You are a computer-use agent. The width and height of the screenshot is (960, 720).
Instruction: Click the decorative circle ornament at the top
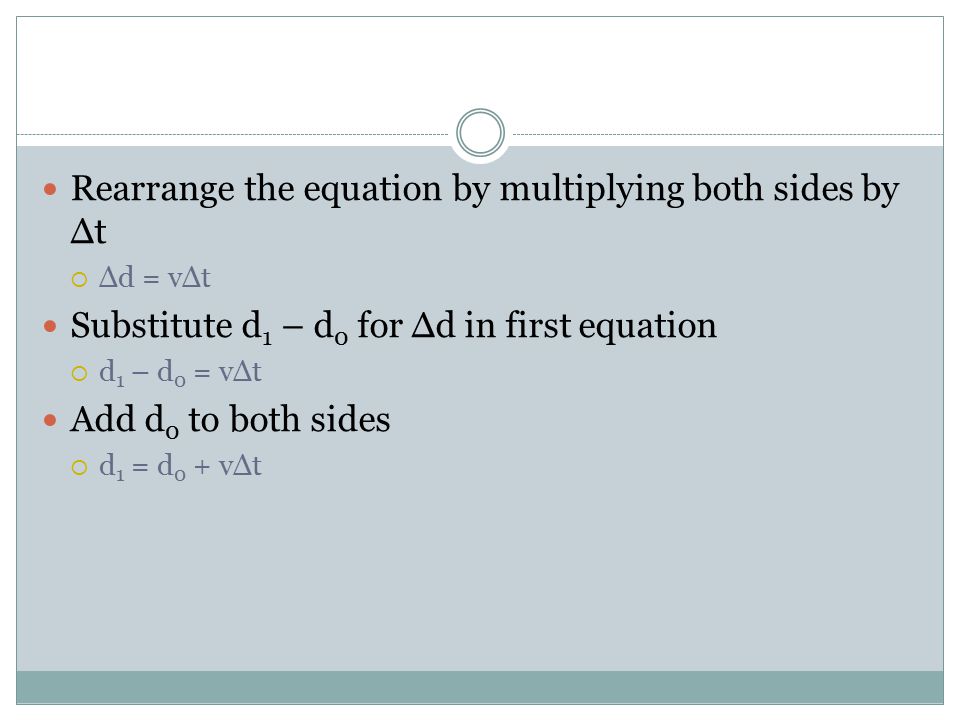(x=480, y=132)
